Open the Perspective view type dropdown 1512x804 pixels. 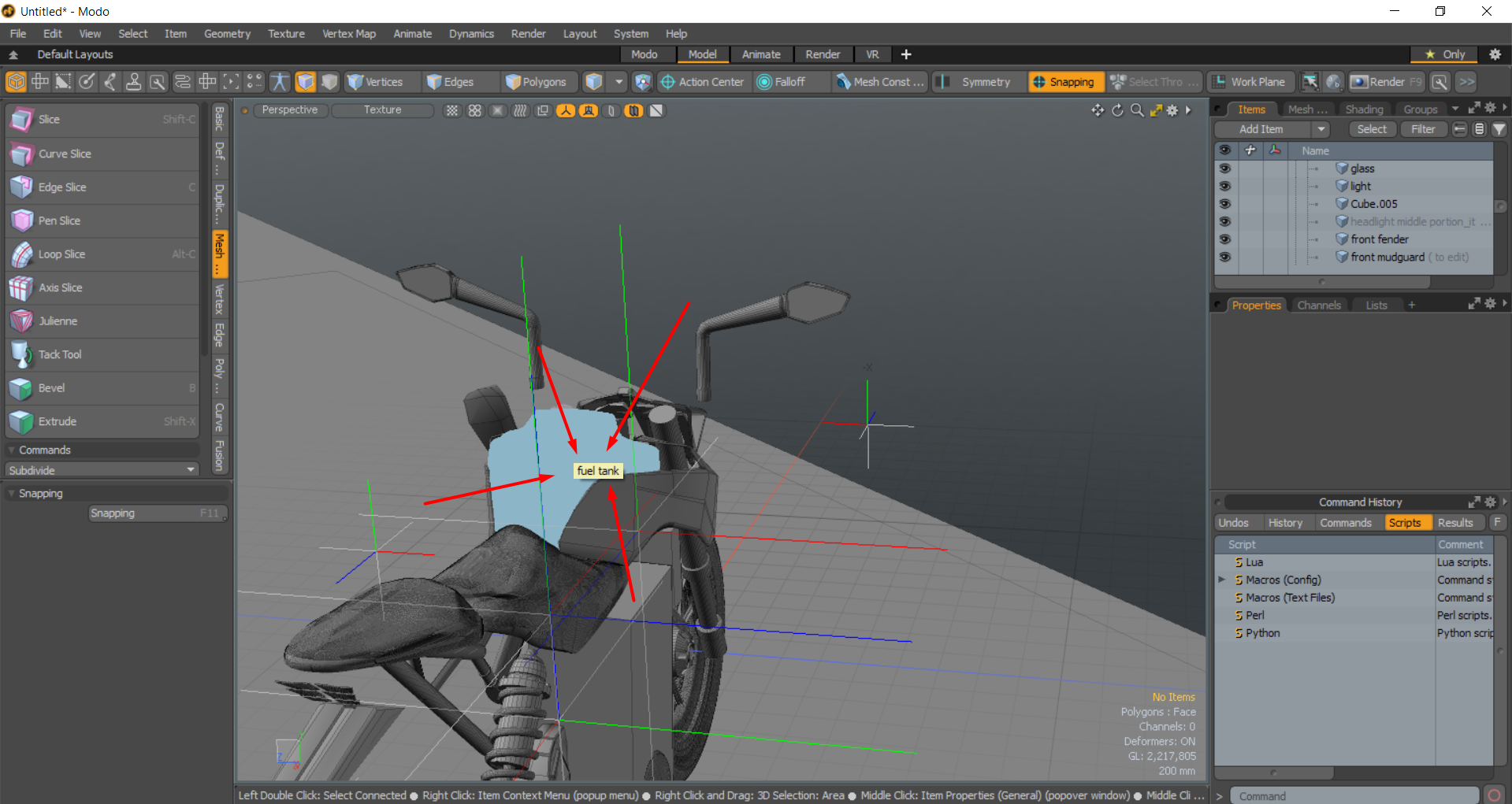pos(289,110)
